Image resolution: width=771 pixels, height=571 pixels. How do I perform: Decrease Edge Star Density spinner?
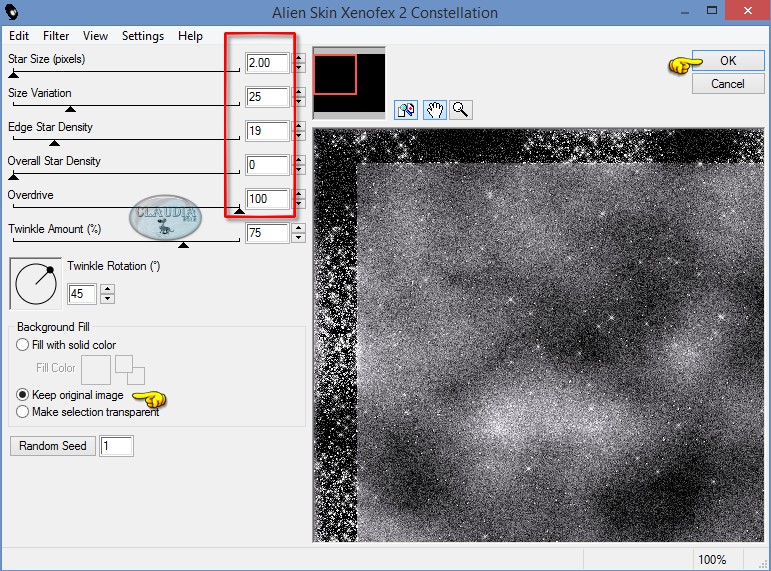pyautogui.click(x=298, y=136)
